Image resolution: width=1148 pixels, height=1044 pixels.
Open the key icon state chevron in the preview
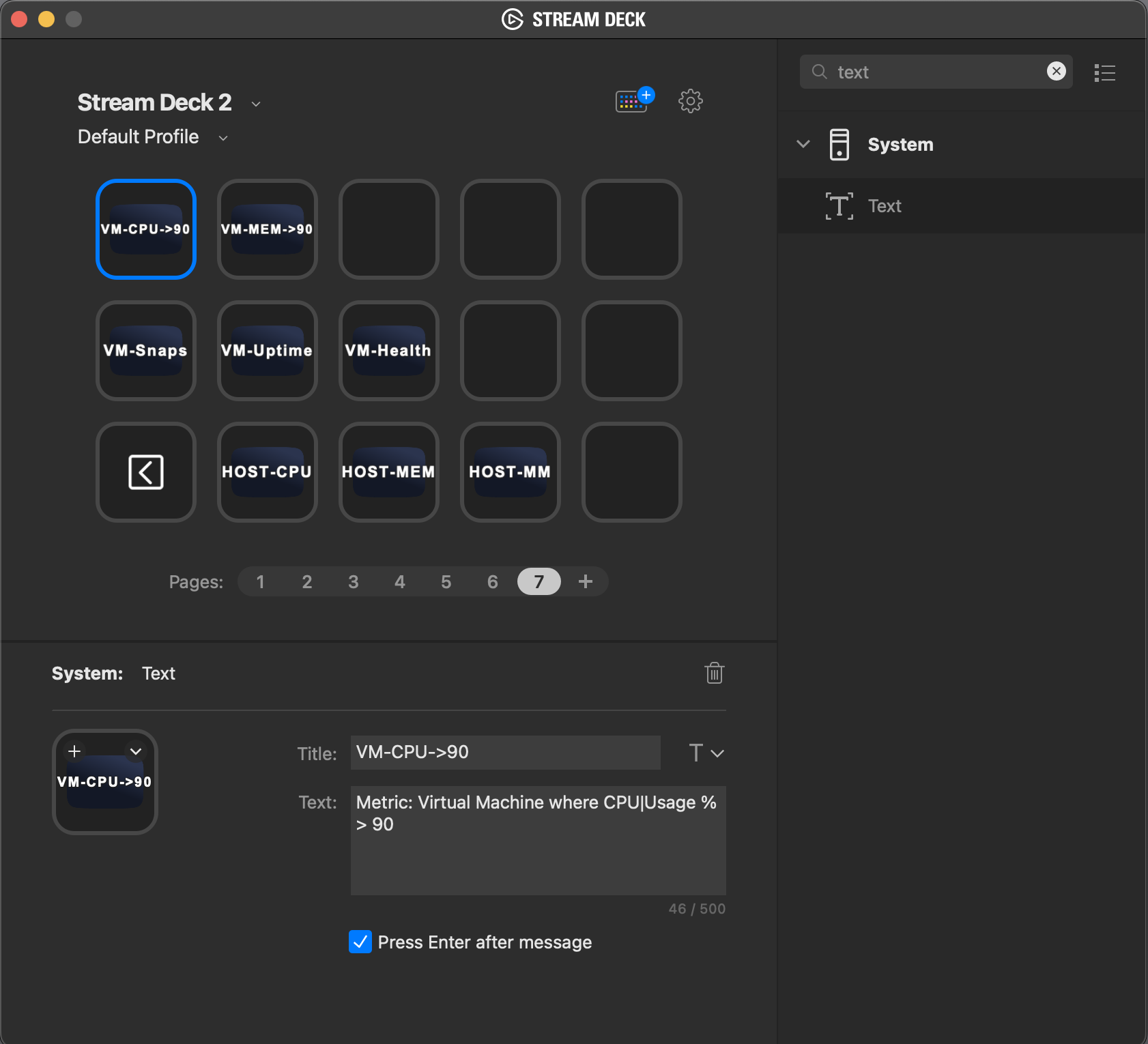136,751
